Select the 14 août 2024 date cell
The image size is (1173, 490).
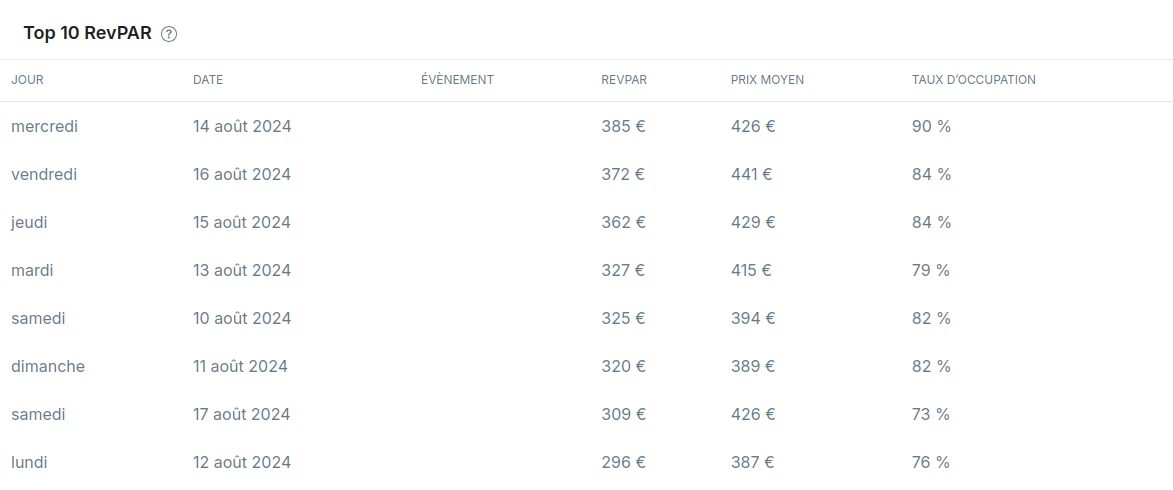242,127
